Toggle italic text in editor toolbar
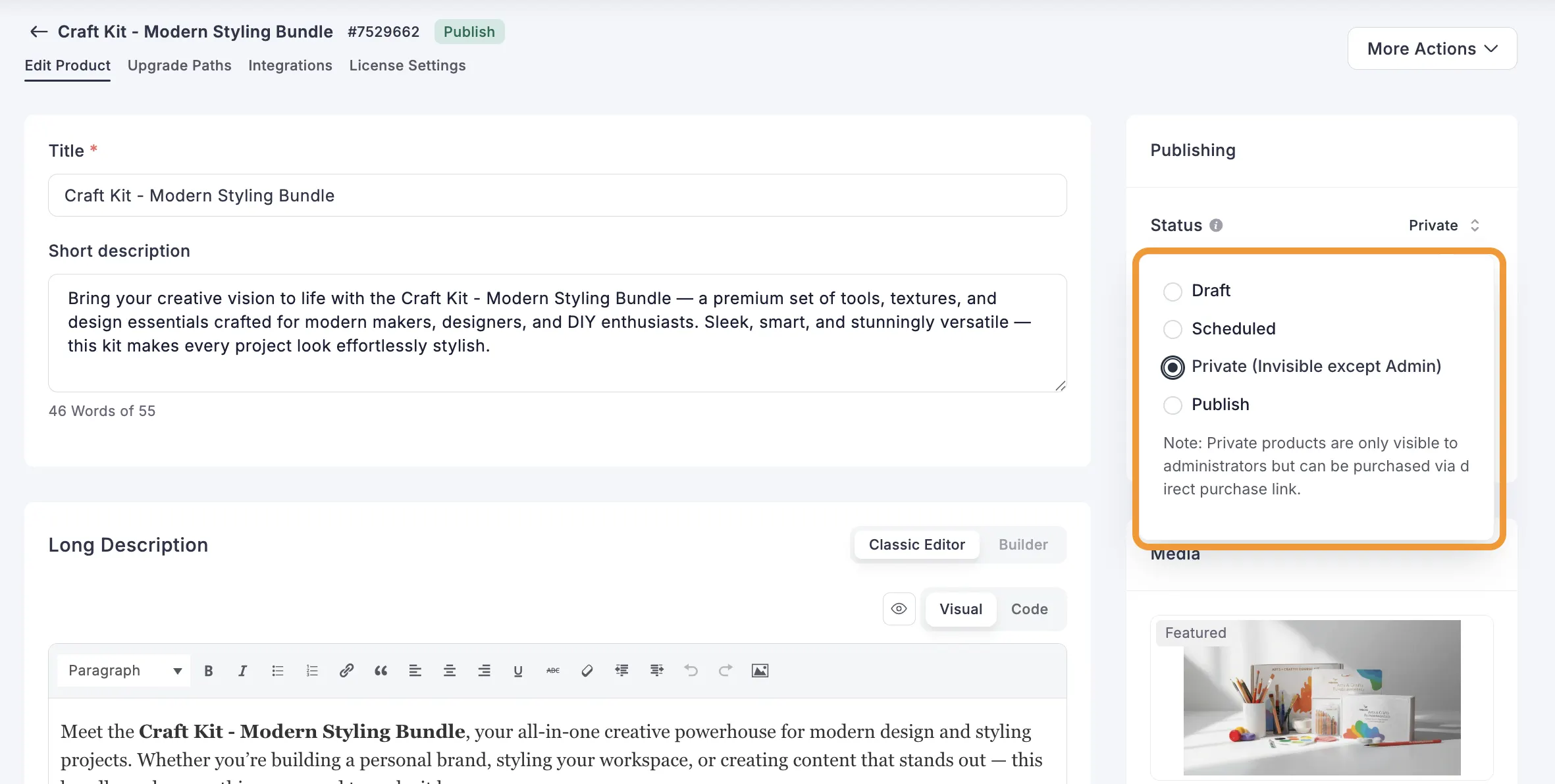 (x=242, y=671)
